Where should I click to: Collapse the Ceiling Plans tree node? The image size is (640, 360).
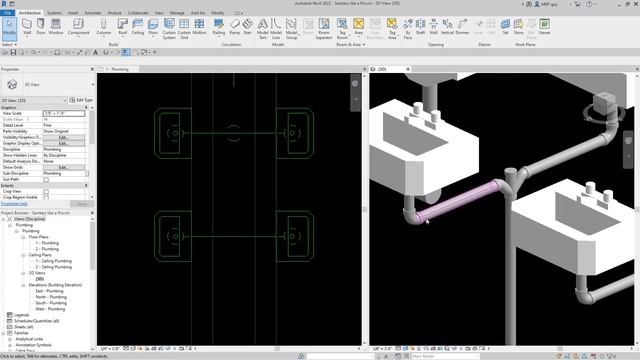23,255
